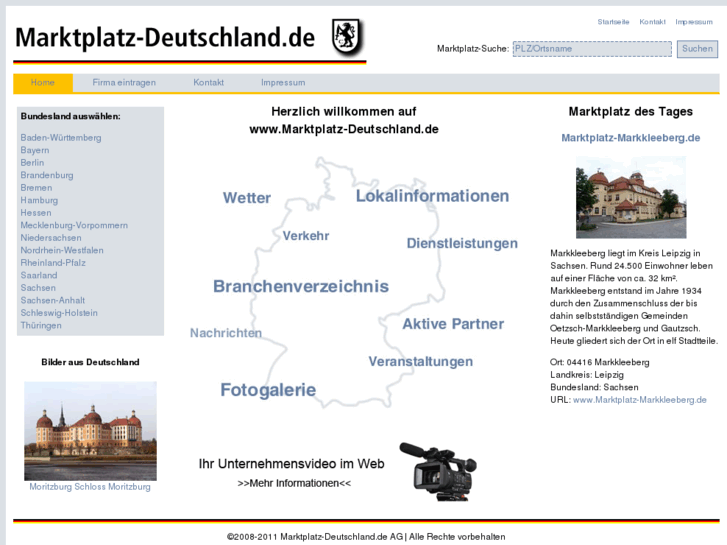This screenshot has height=545, width=727.
Task: Select Sachsen-Anhalt from Bundesland list
Action: click(x=53, y=301)
